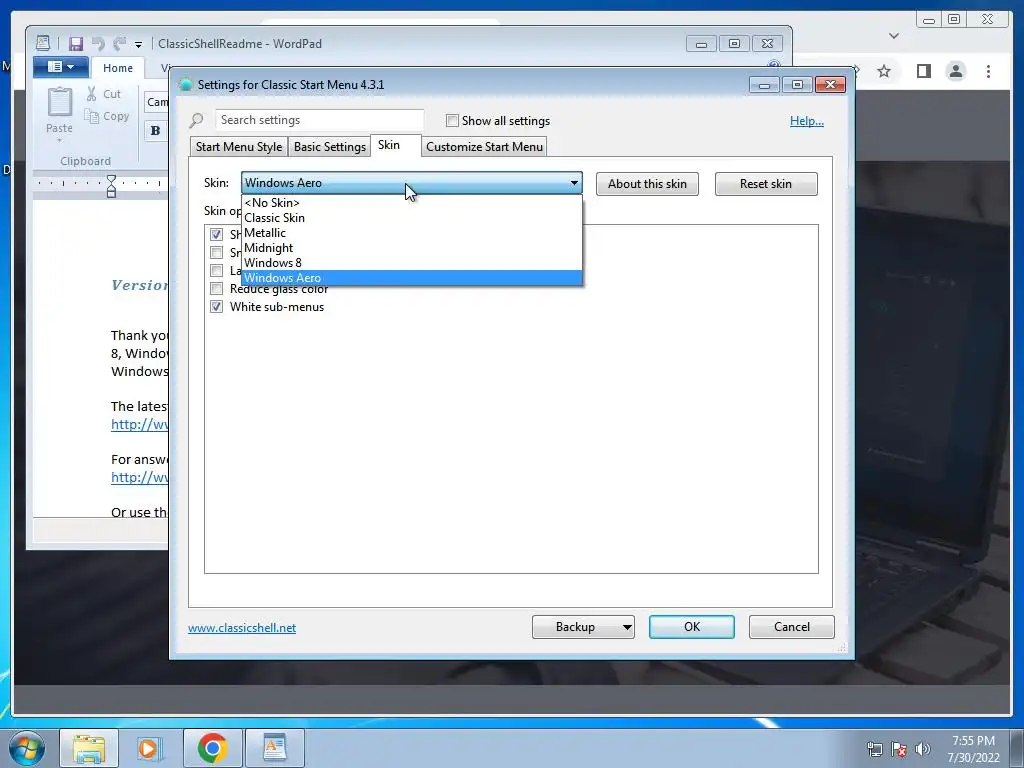
Task: Click the ruler indent marker in WordPad
Action: (x=111, y=186)
